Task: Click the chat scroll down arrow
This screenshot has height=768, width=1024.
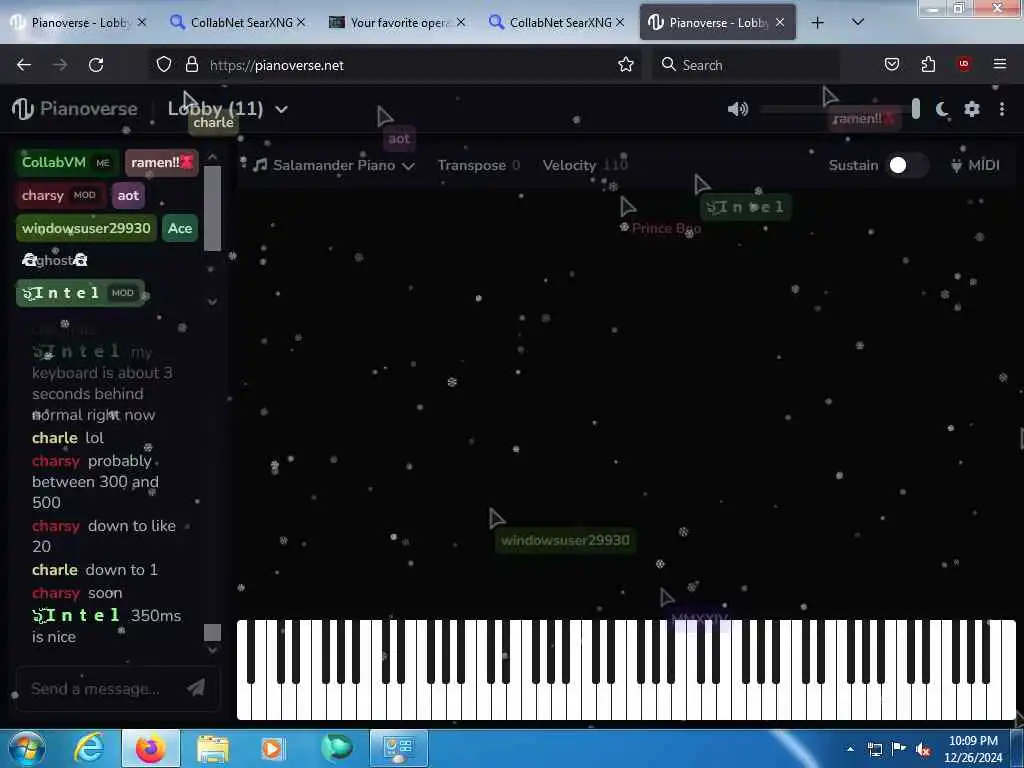Action: 212,650
